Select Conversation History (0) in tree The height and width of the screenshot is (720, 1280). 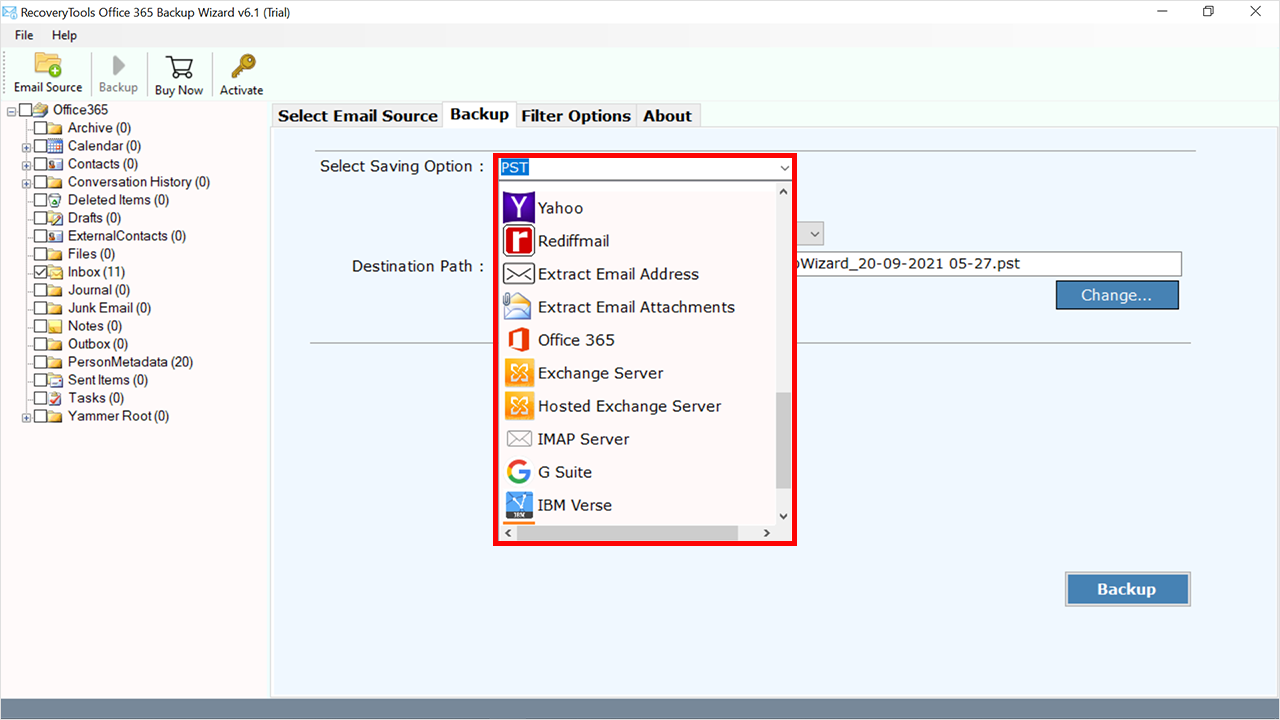(139, 182)
